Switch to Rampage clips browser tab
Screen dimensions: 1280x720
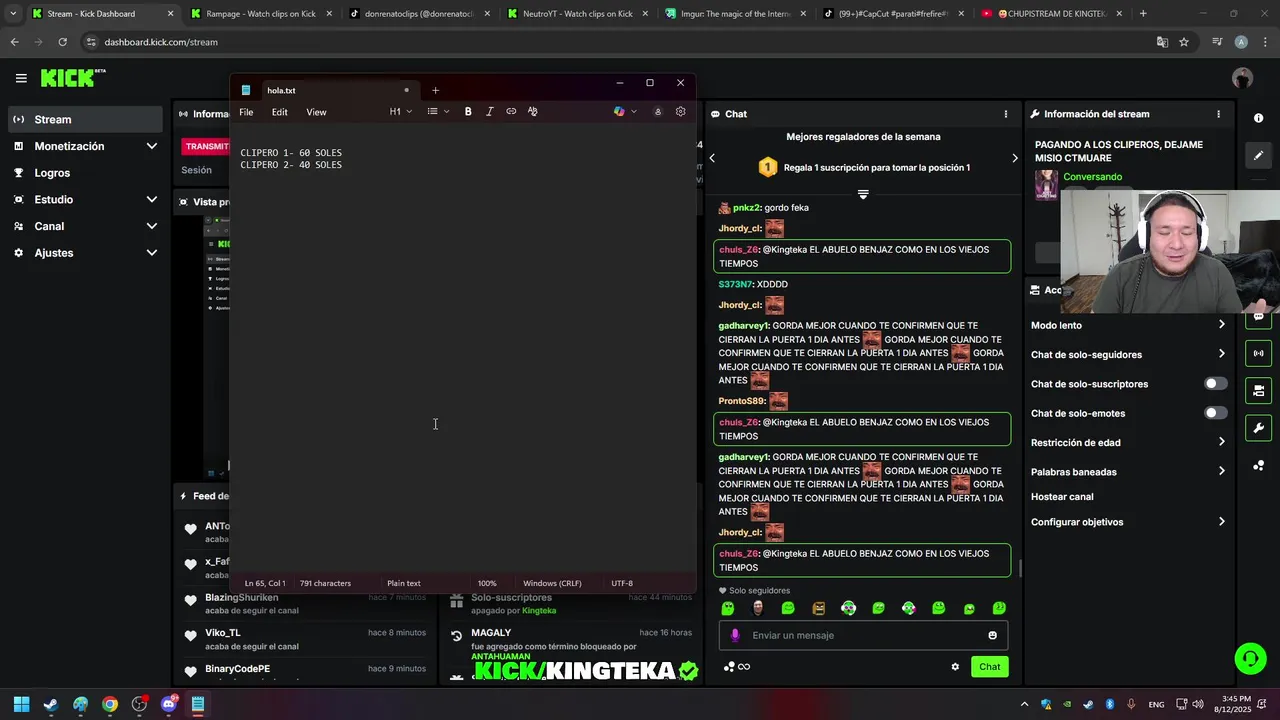(260, 14)
